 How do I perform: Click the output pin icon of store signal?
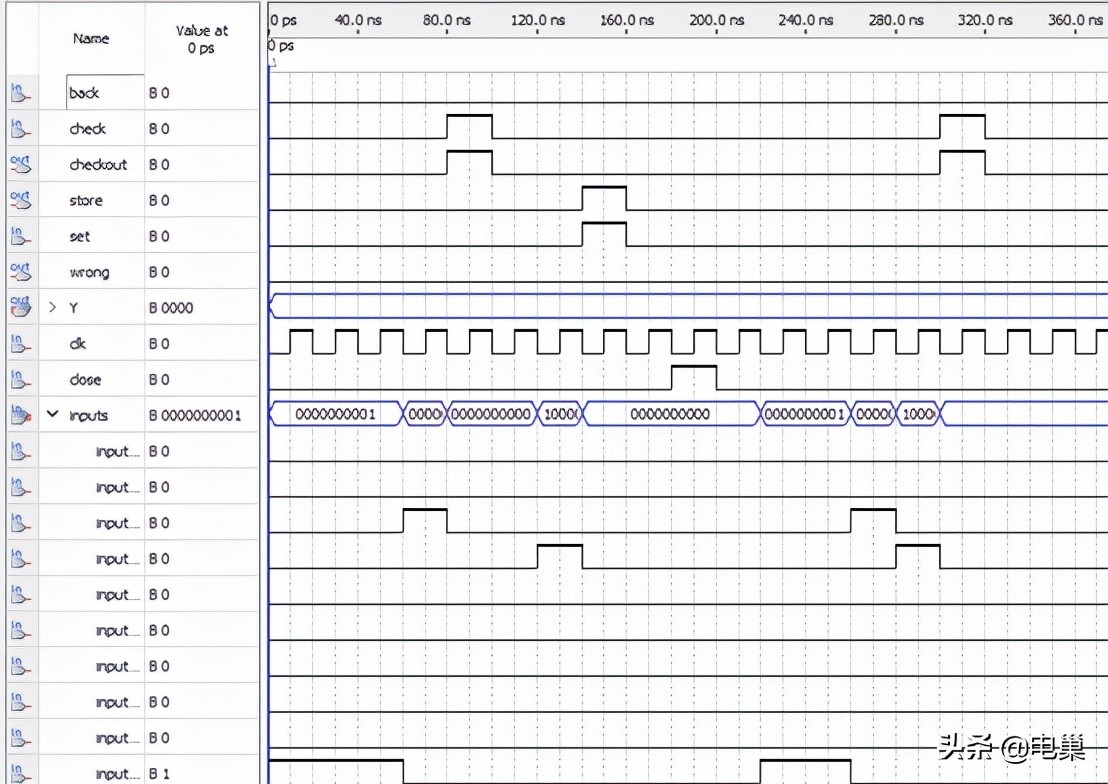20,200
